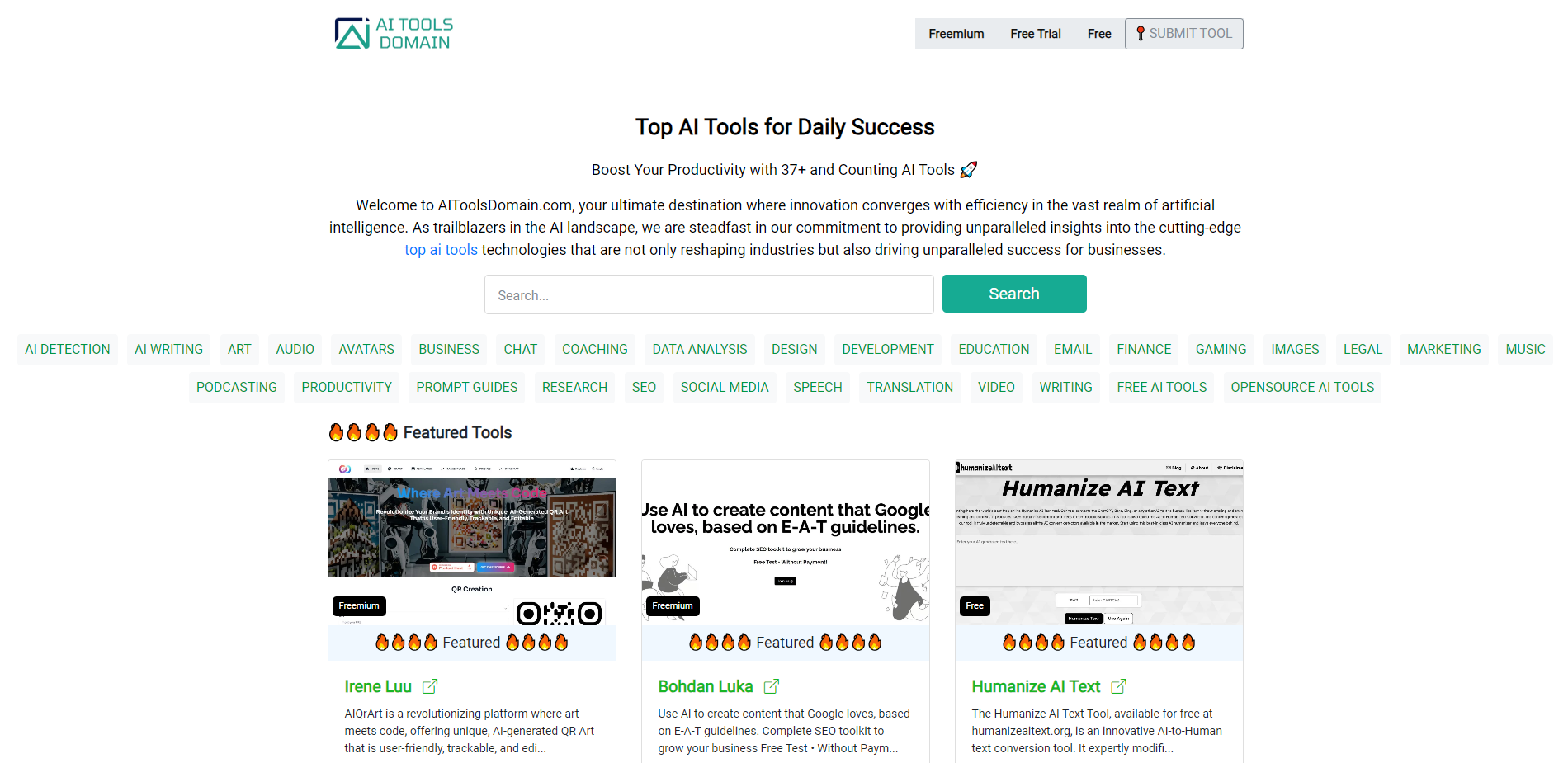1568x763 pixels.
Task: Open the Humanize AI Text thumbnail
Action: [x=1099, y=543]
